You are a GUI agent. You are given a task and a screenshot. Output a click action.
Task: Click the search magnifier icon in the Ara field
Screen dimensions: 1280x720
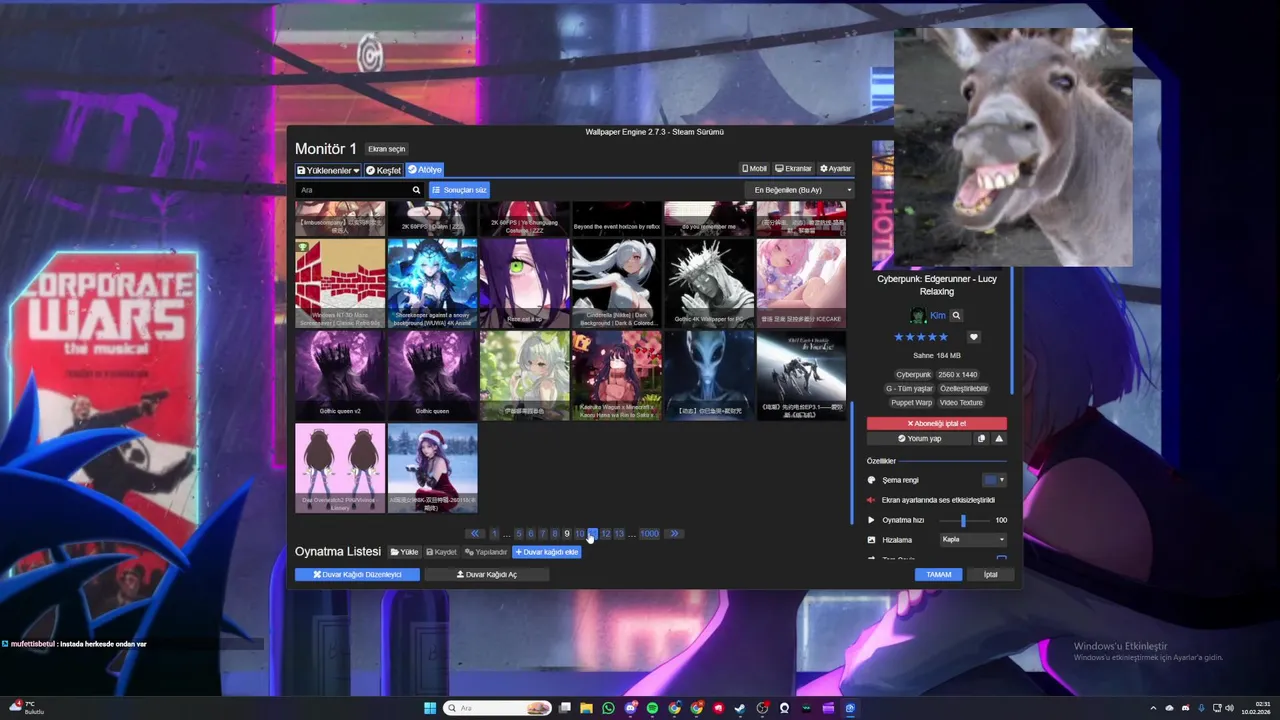click(416, 190)
